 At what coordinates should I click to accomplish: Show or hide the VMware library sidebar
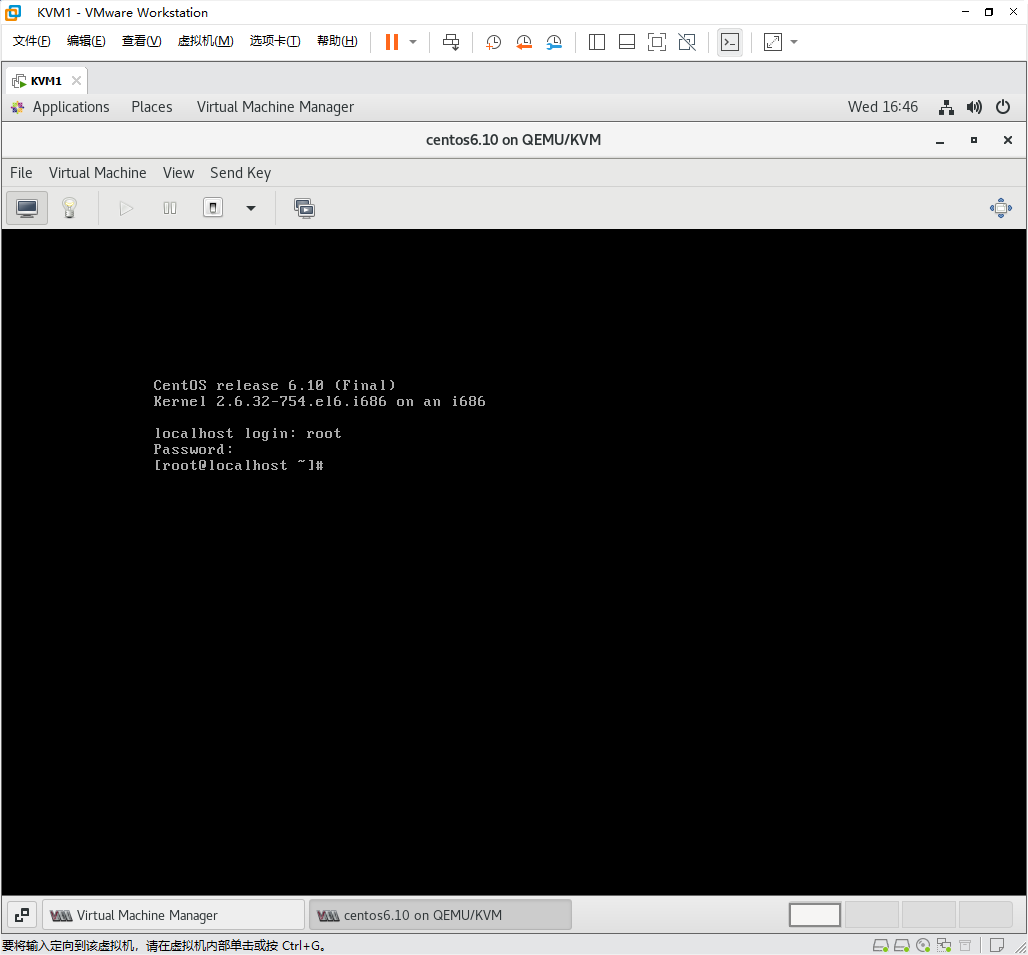click(597, 42)
